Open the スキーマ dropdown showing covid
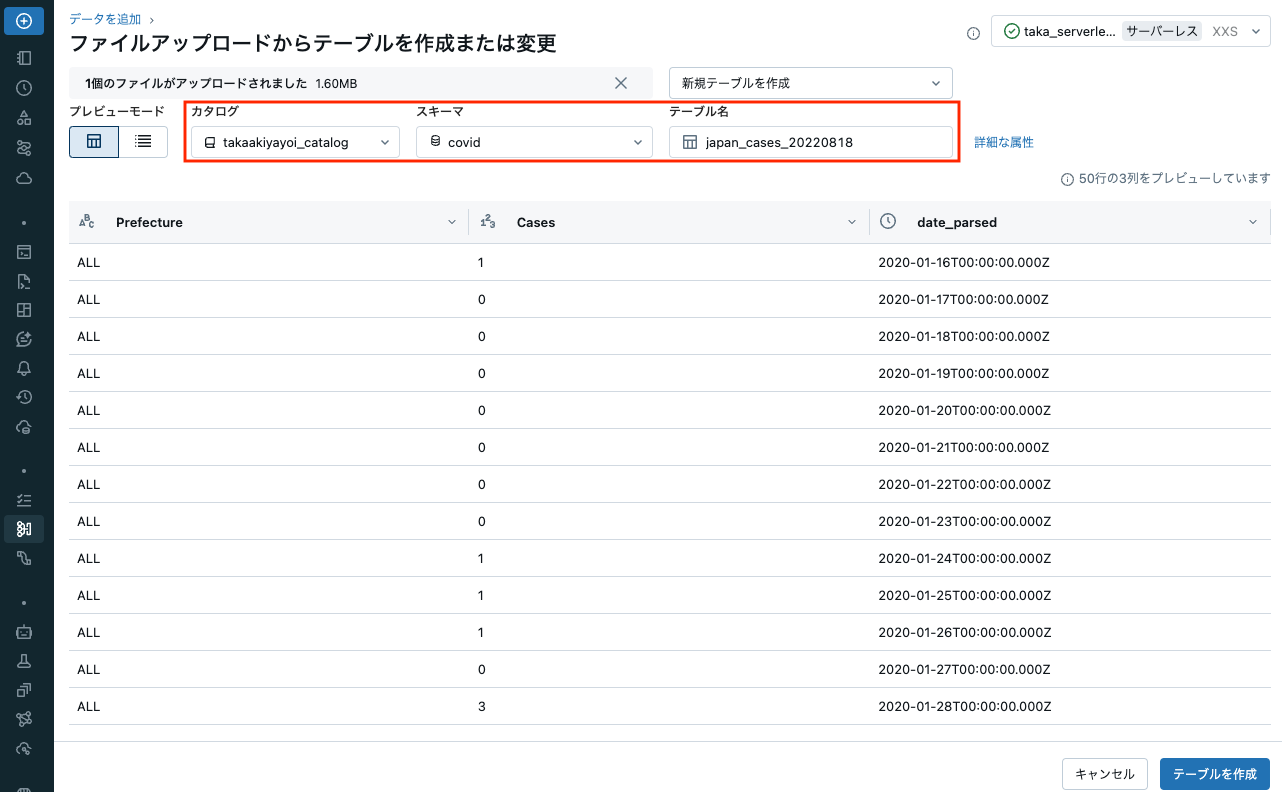The image size is (1282, 792). point(533,142)
